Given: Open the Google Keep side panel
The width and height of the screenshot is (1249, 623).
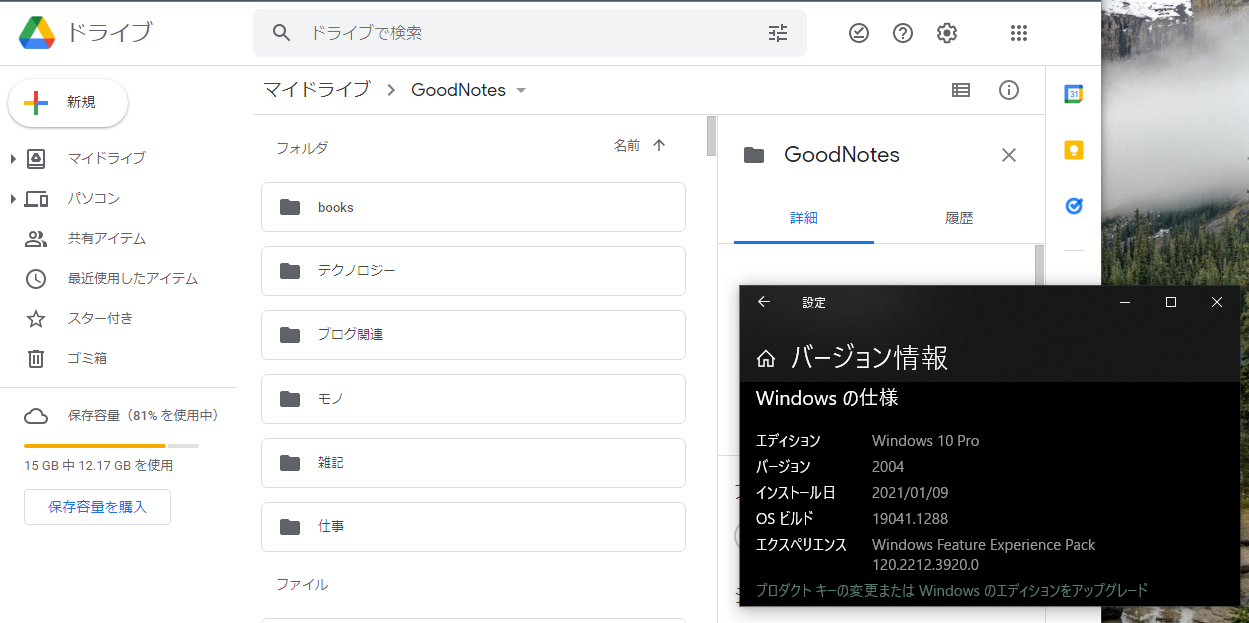Looking at the screenshot, I should click(x=1073, y=149).
